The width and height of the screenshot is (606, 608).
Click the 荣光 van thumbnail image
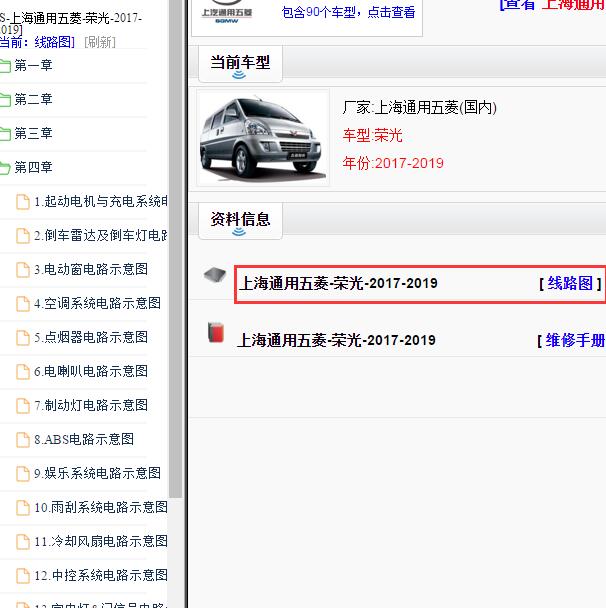(x=263, y=138)
